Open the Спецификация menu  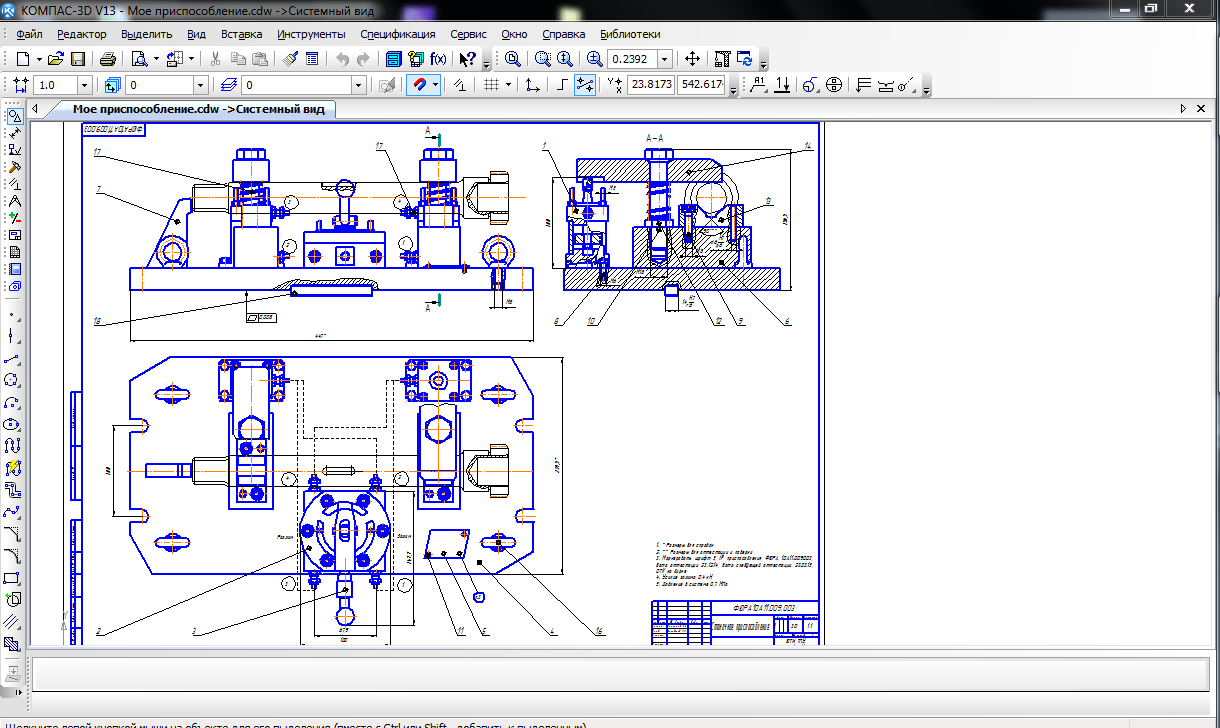pyautogui.click(x=397, y=34)
